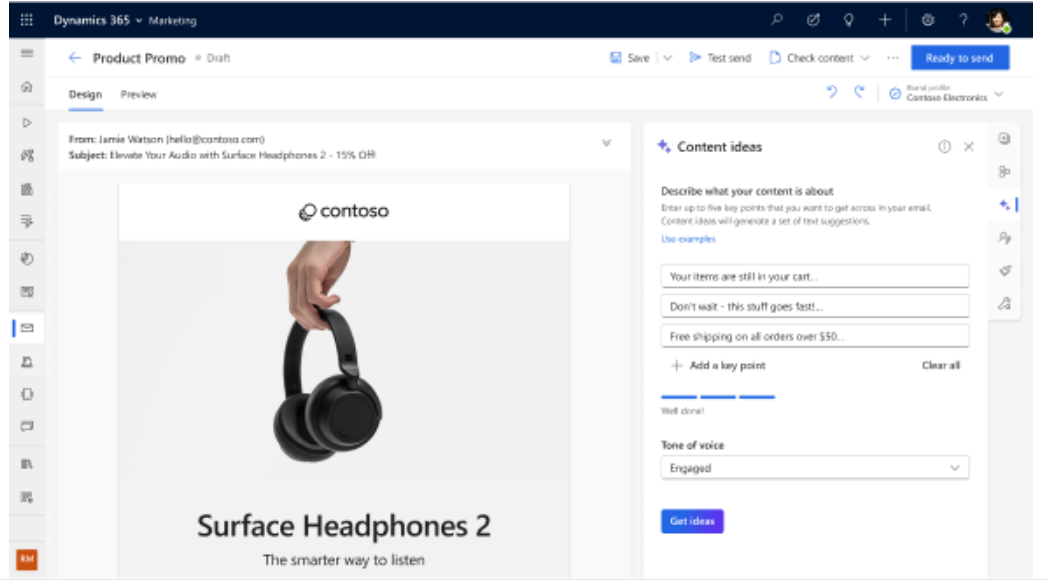Expand the Save options dropdown arrow
The width and height of the screenshot is (1047, 581).
tap(667, 58)
